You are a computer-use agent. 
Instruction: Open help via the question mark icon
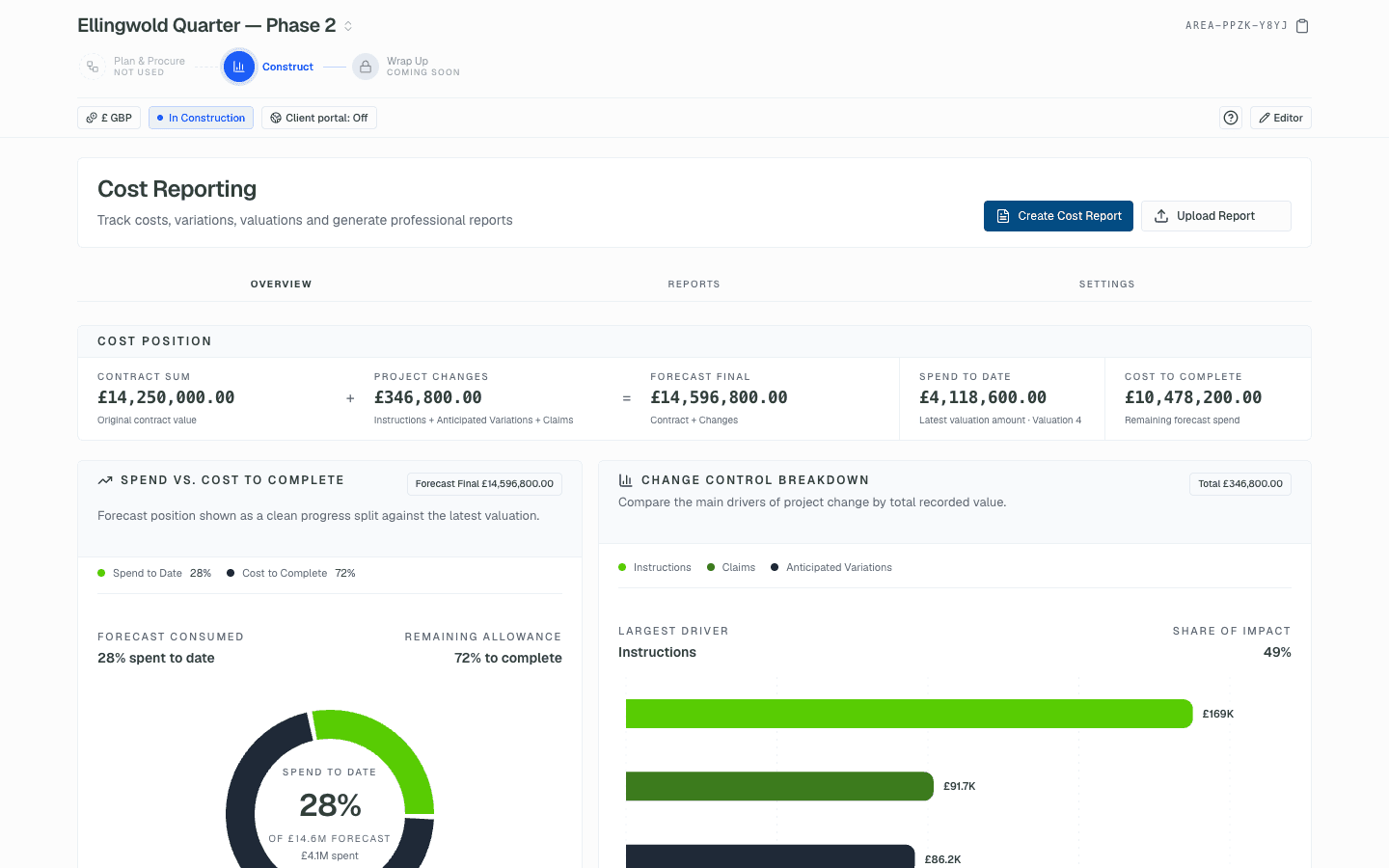[x=1231, y=118]
